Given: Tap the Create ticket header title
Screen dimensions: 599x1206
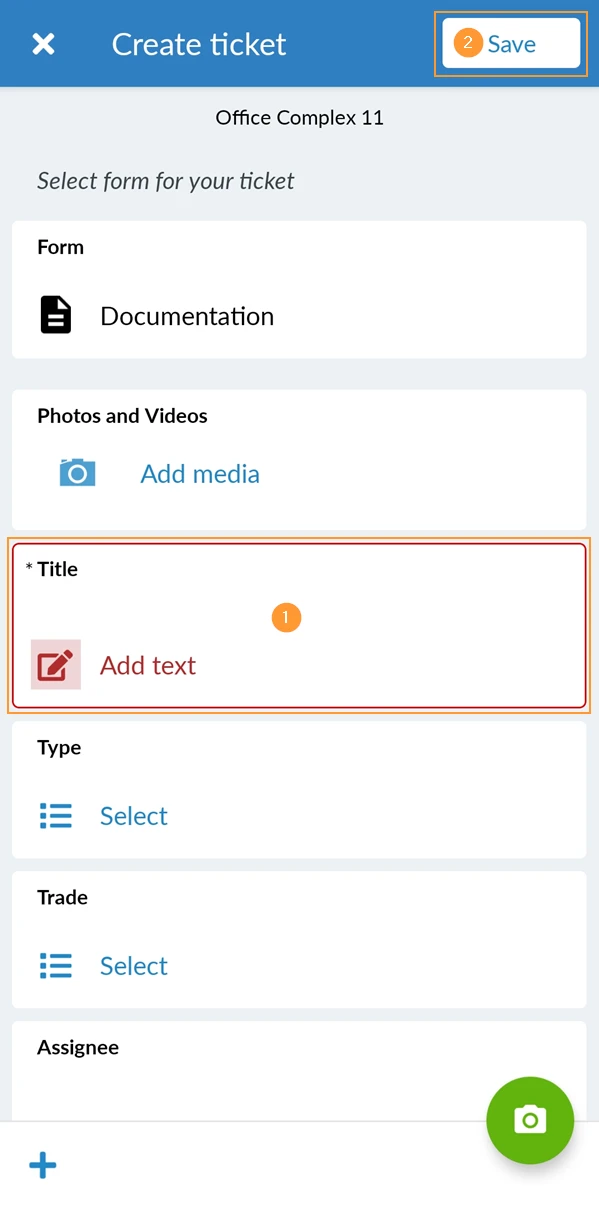Looking at the screenshot, I should 199,44.
